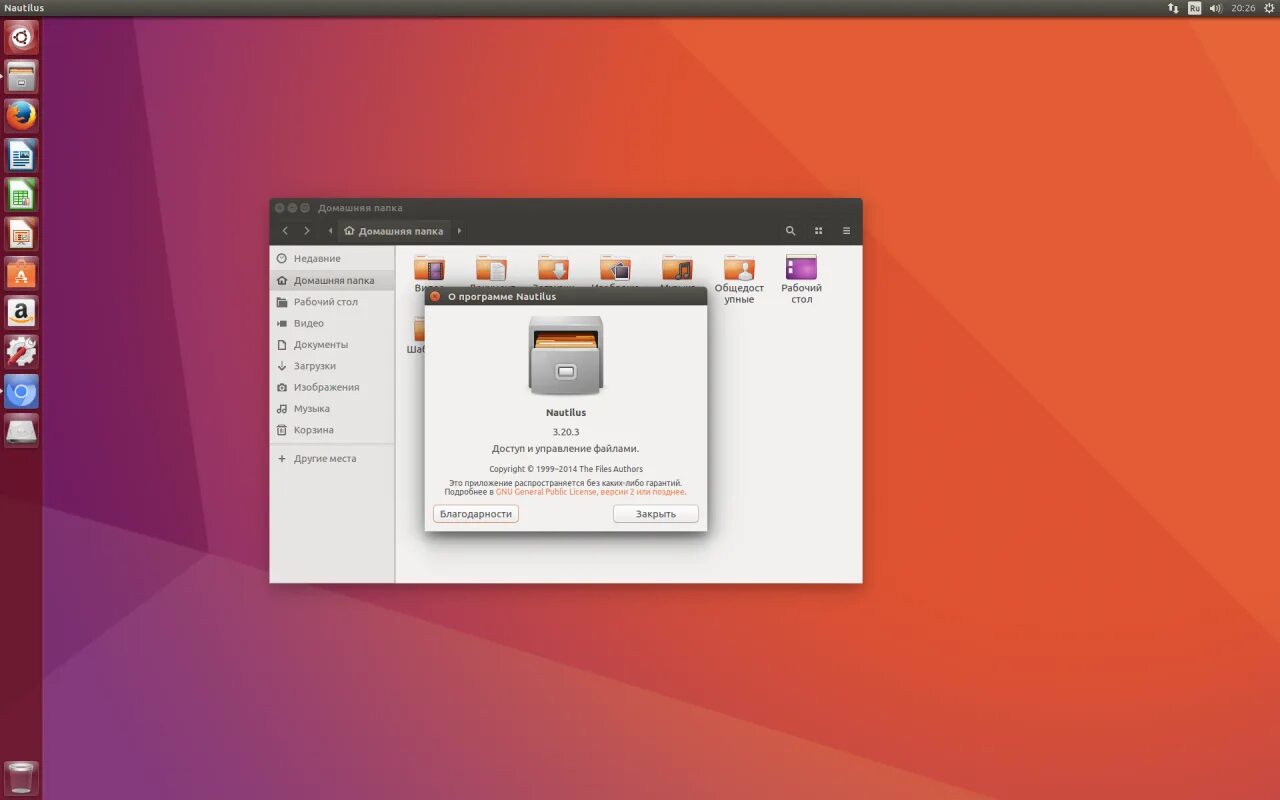Click the blue Chromium icon in the launcher
1280x800 pixels.
coord(21,391)
